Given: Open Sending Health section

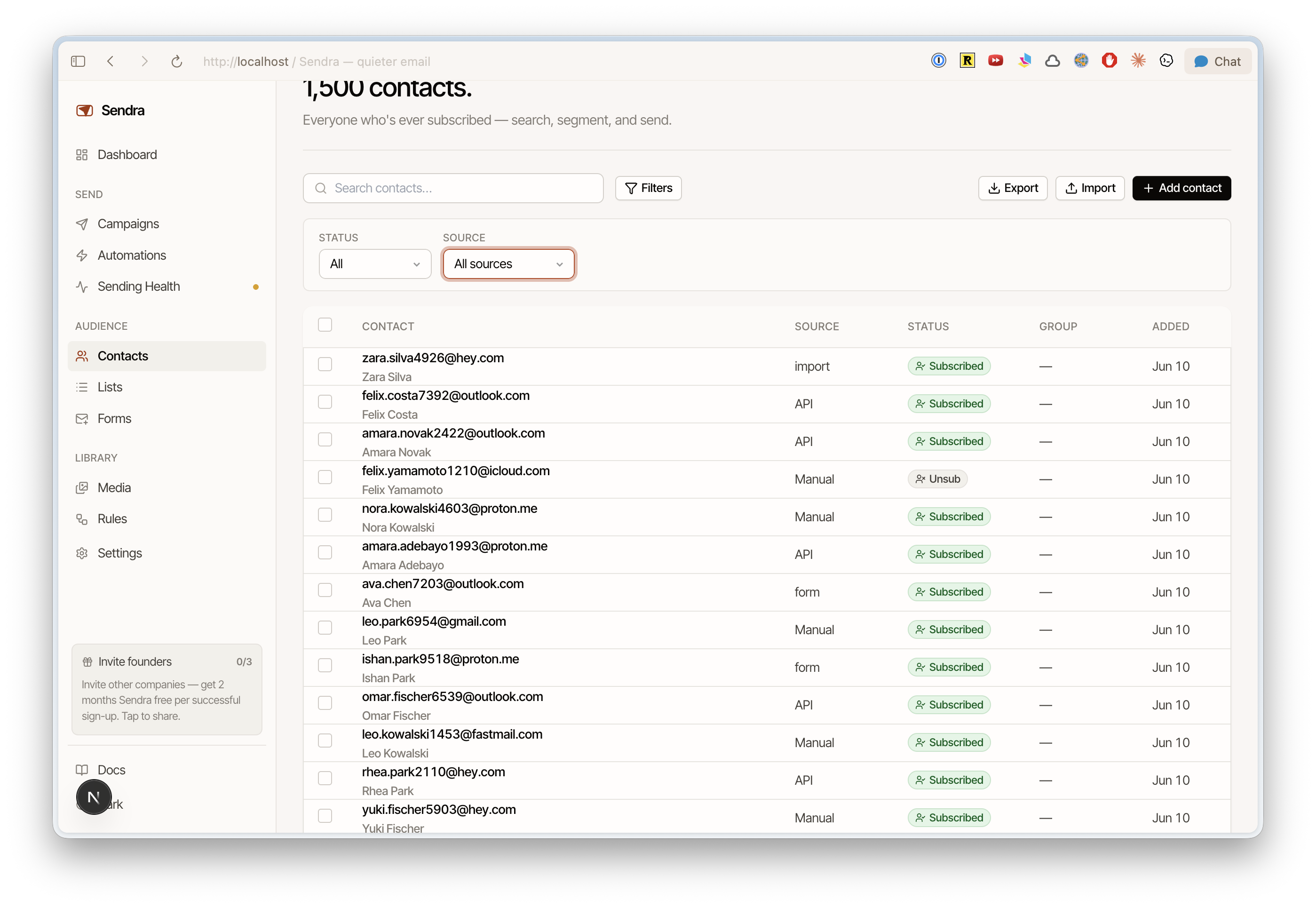Looking at the screenshot, I should point(166,287).
